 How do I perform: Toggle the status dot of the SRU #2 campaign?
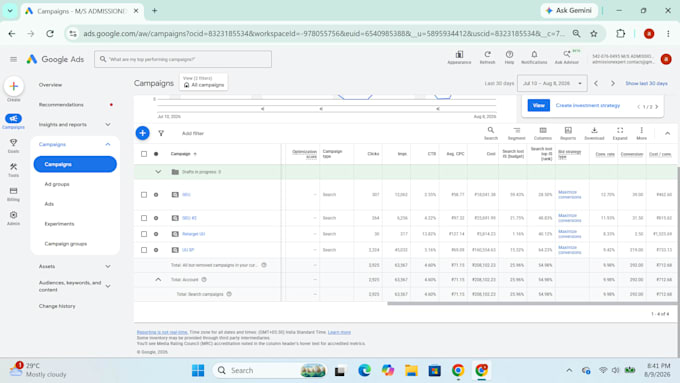(x=156, y=218)
